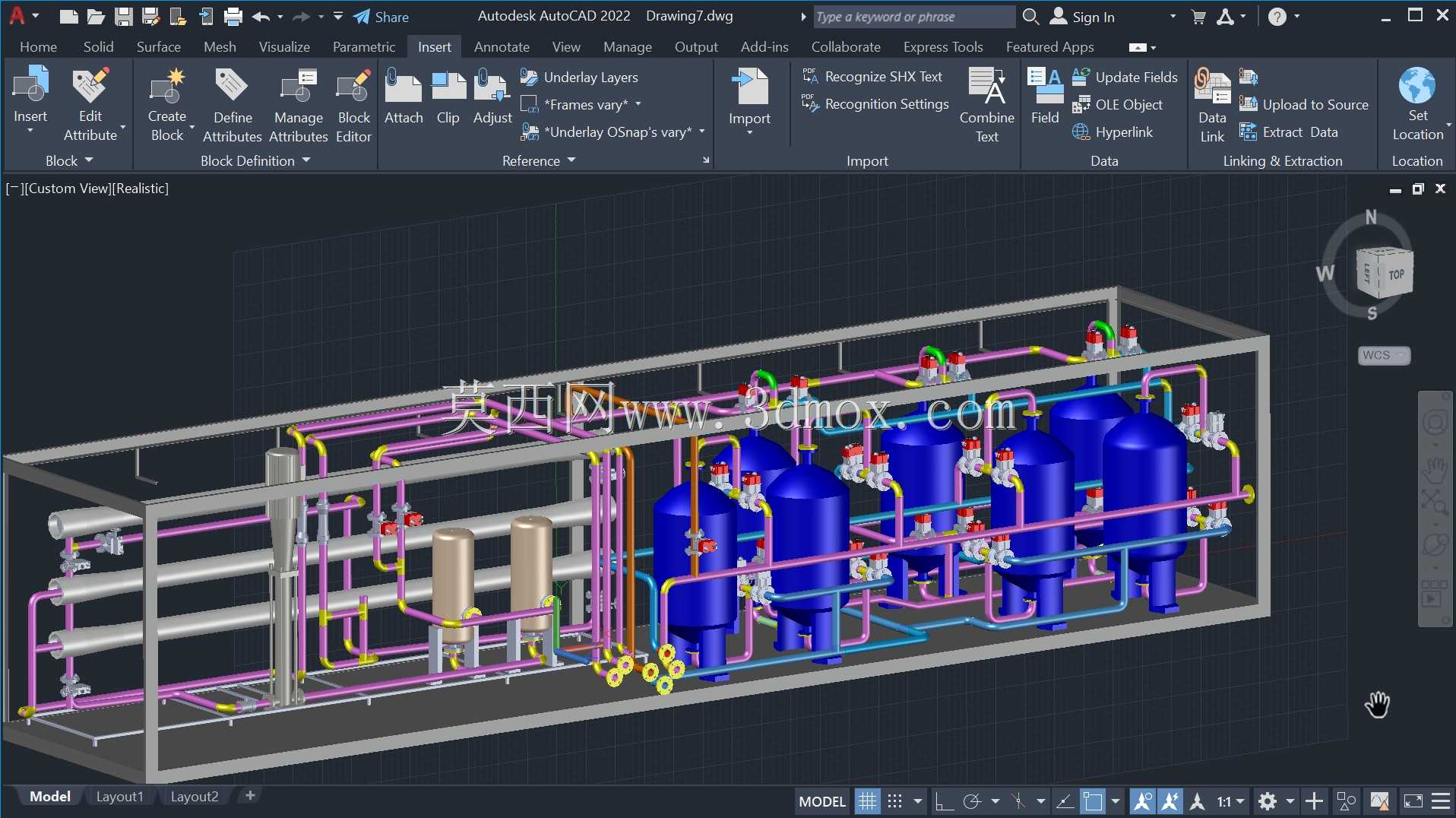This screenshot has width=1456, height=818.
Task: Switch to the Annotate ribbon tab
Action: coord(502,46)
